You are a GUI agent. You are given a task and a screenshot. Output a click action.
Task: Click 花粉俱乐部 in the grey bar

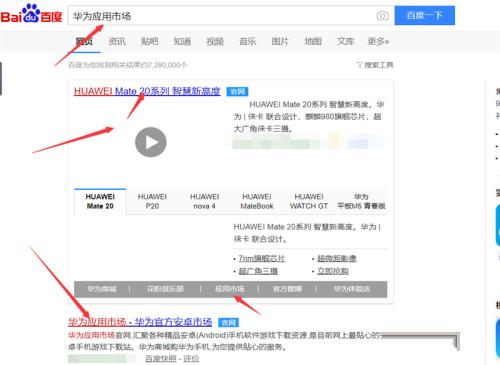pyautogui.click(x=165, y=289)
